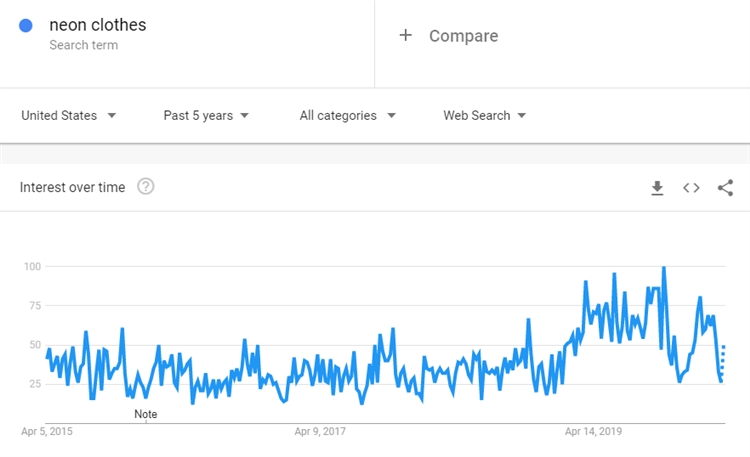Click the Interest over time heading
This screenshot has width=750, height=457.
coord(73,187)
